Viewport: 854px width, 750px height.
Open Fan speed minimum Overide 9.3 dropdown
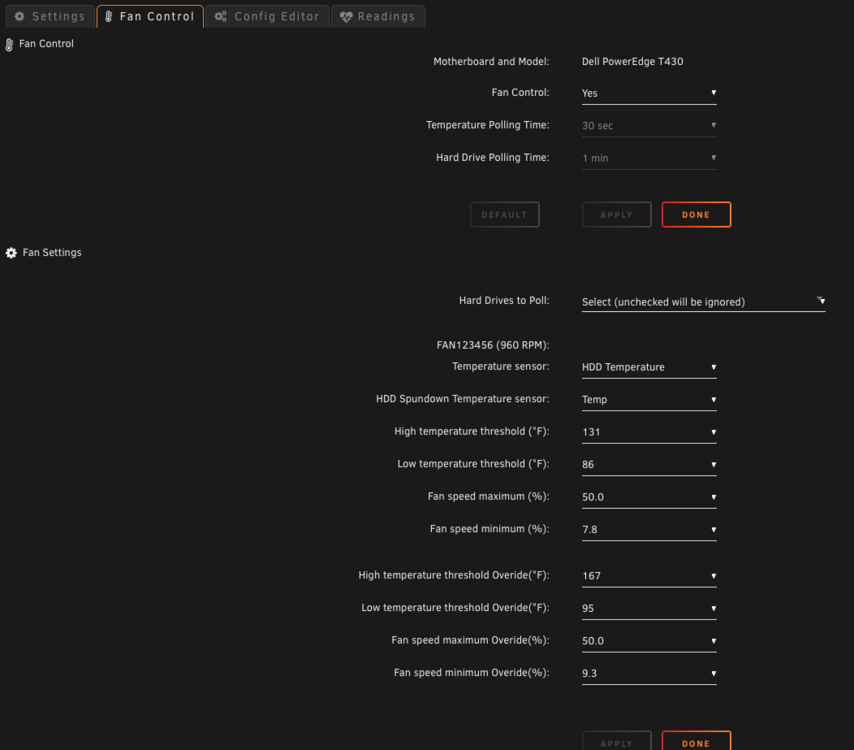649,674
